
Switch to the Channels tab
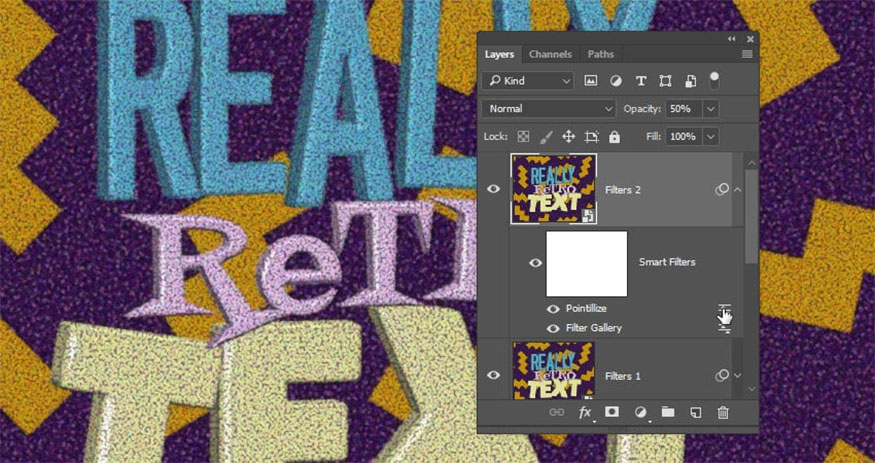click(x=550, y=54)
